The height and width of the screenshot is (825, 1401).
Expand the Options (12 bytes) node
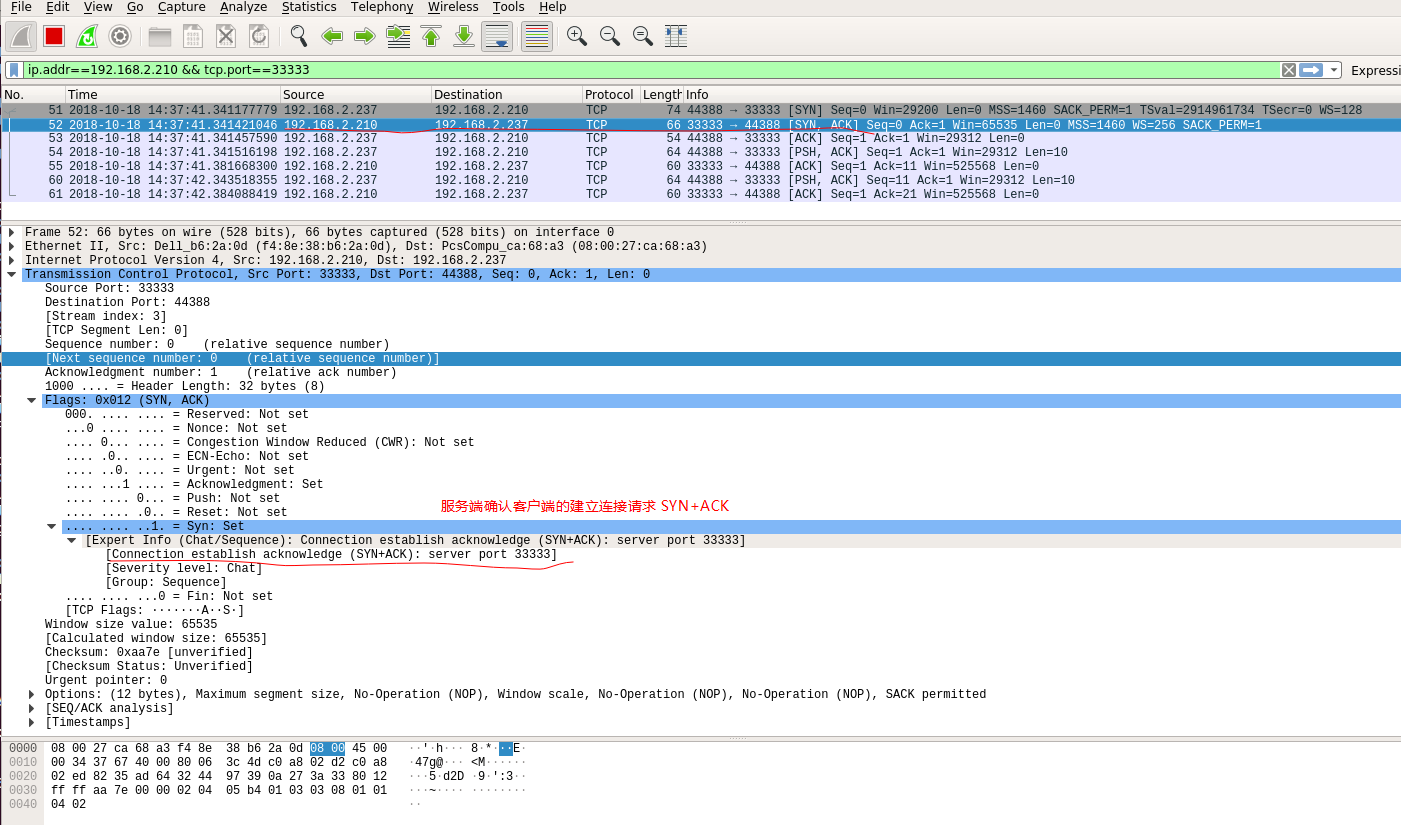pyautogui.click(x=31, y=694)
